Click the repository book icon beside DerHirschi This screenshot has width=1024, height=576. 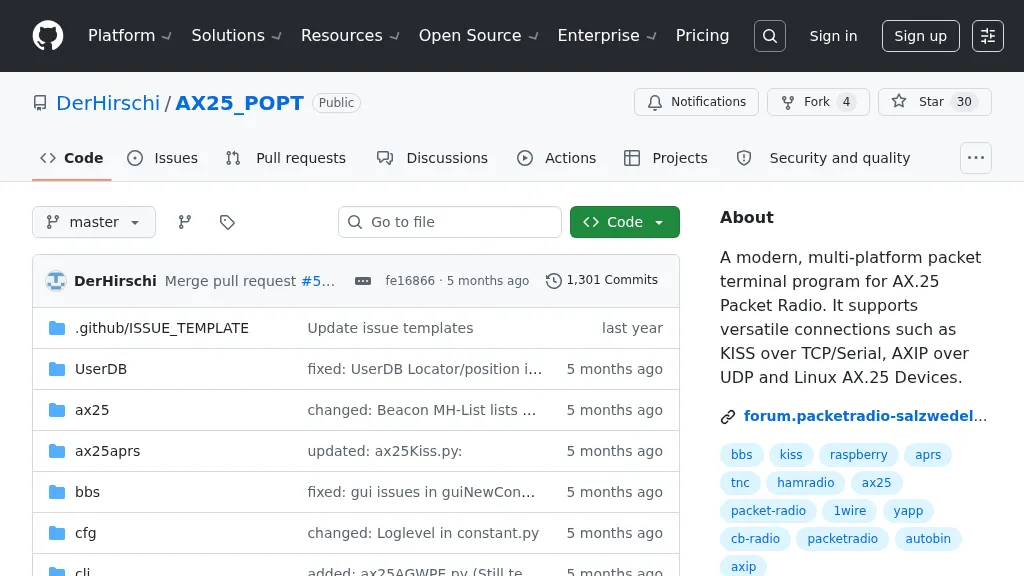(39, 102)
